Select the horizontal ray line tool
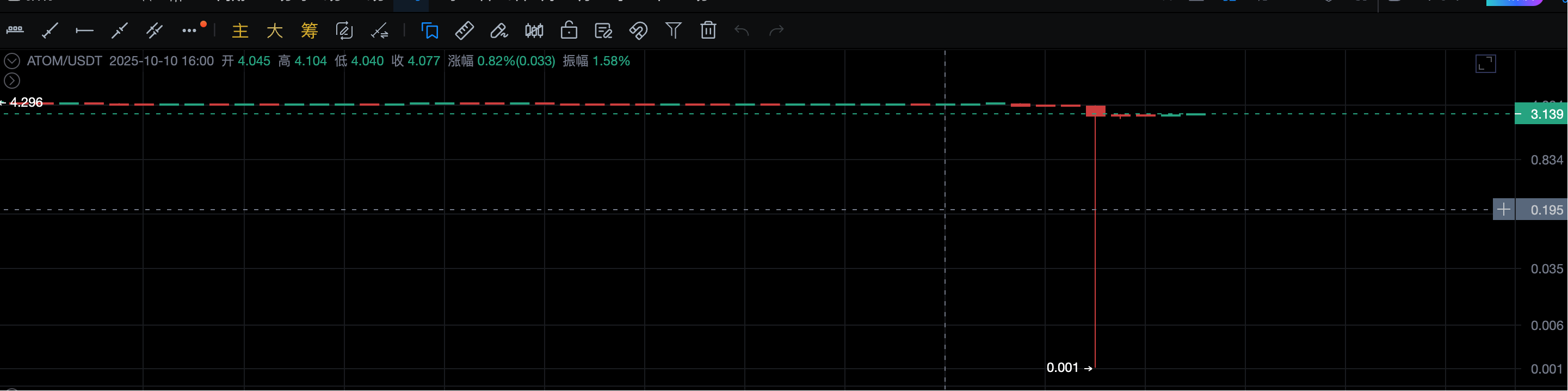Image resolution: width=1568 pixels, height=391 pixels. 84,30
